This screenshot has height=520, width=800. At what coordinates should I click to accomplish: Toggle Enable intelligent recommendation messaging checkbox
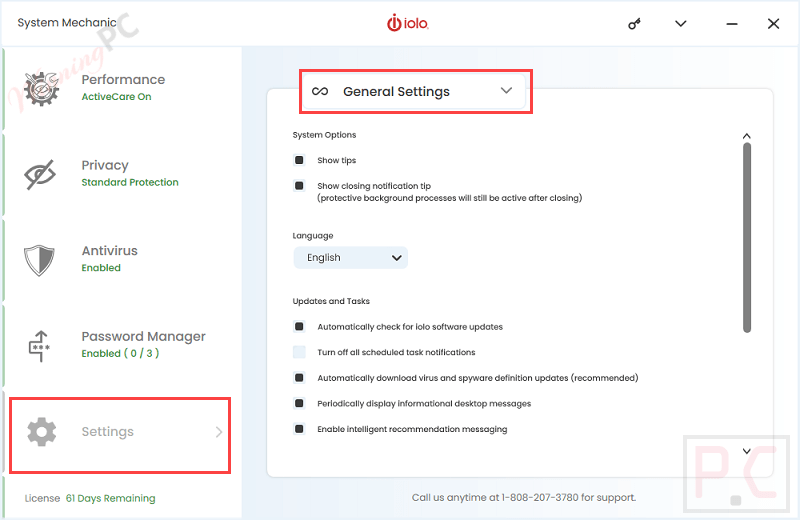[299, 429]
